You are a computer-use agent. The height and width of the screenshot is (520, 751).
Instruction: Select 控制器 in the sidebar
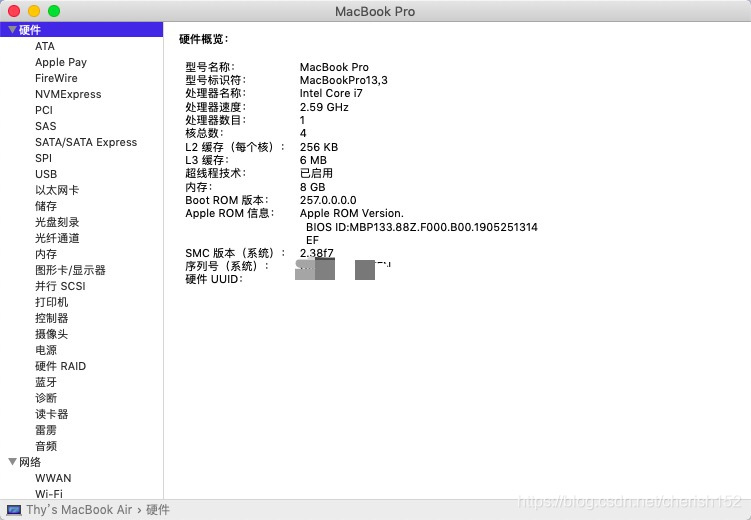tap(52, 318)
